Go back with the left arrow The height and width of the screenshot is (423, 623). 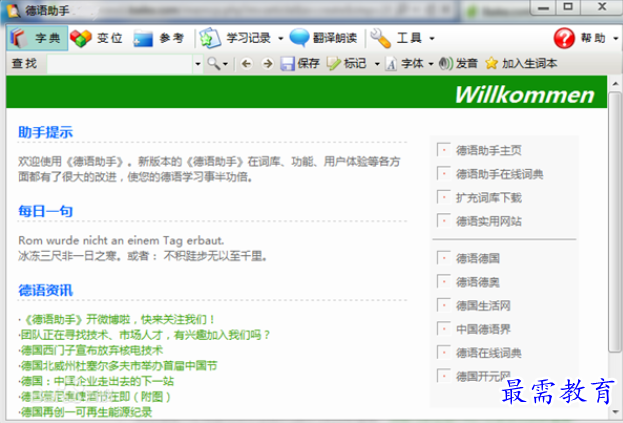246,63
